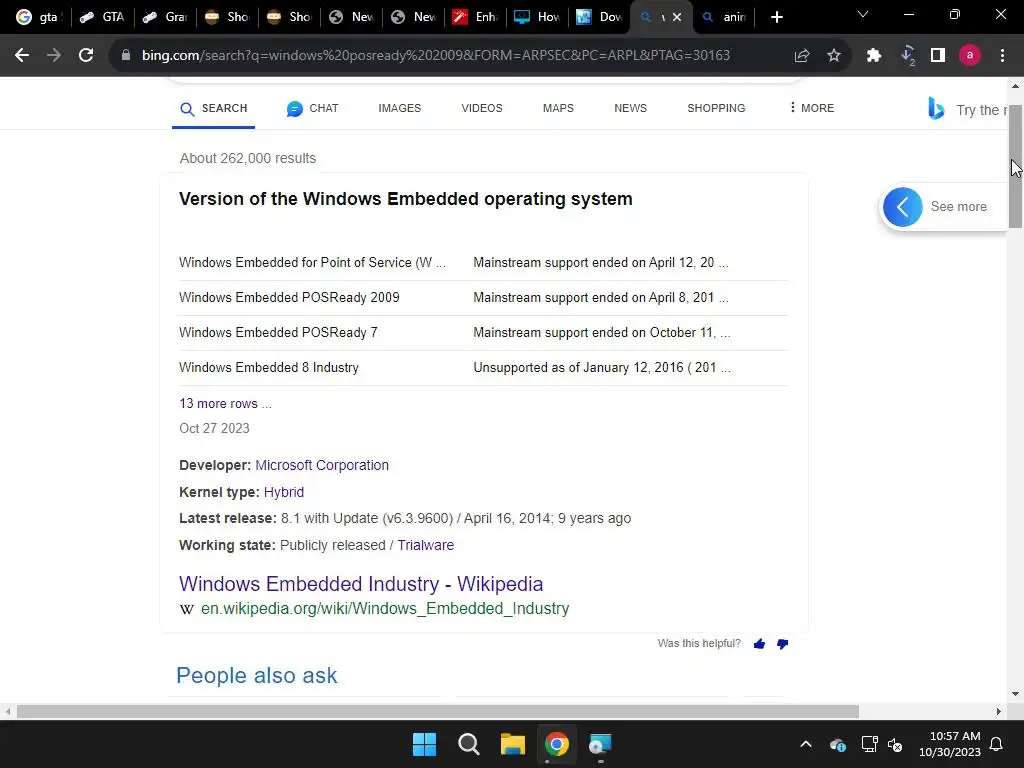The width and height of the screenshot is (1024, 768).
Task: Open MAPS results
Action: pos(558,108)
